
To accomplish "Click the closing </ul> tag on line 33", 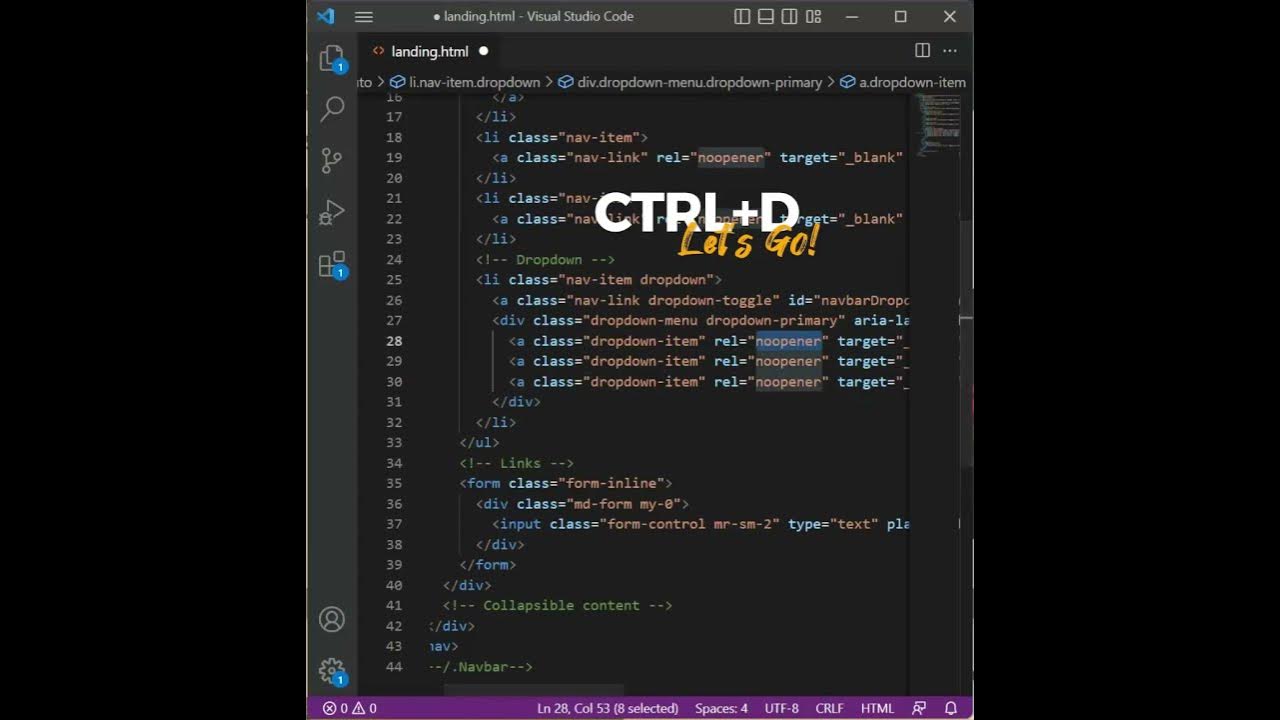I will click(x=479, y=442).
